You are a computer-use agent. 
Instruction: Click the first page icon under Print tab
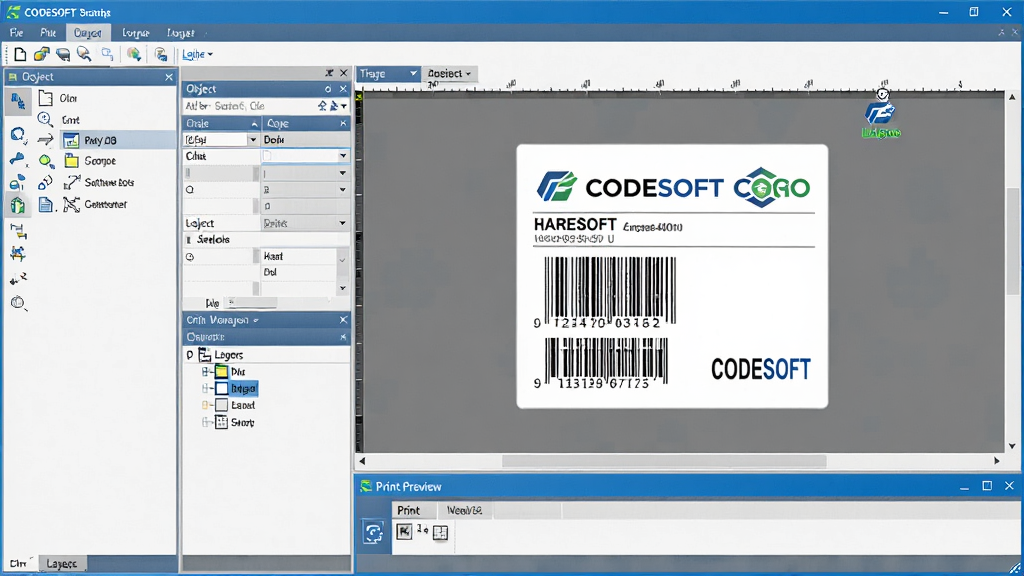[404, 532]
